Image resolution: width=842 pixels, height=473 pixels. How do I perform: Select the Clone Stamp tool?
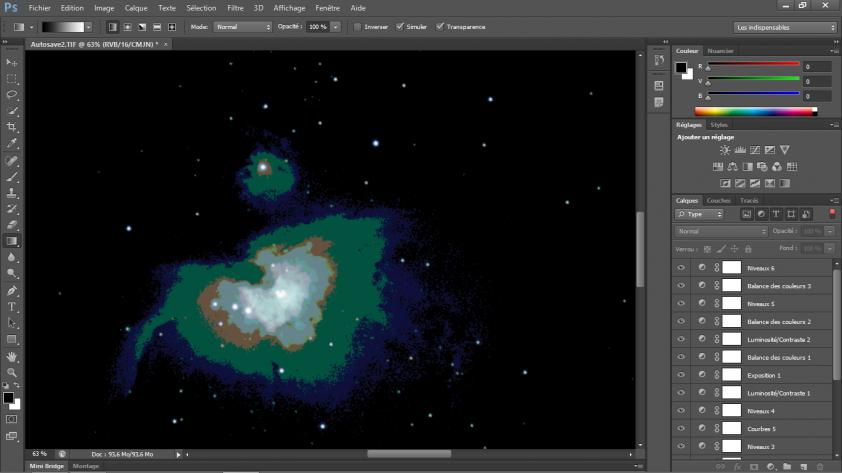[x=11, y=193]
